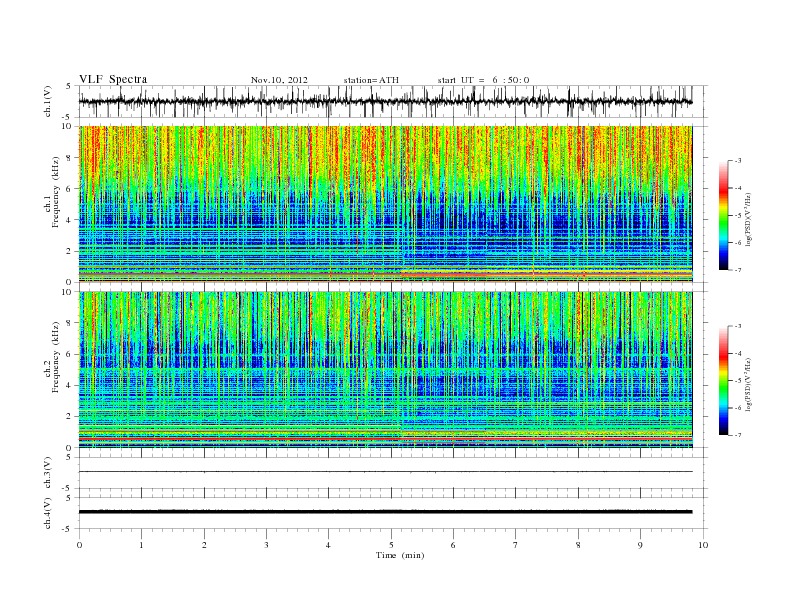Click the "-7" tick on the ch.1 colorbar
The image size is (792, 612).
(737, 270)
